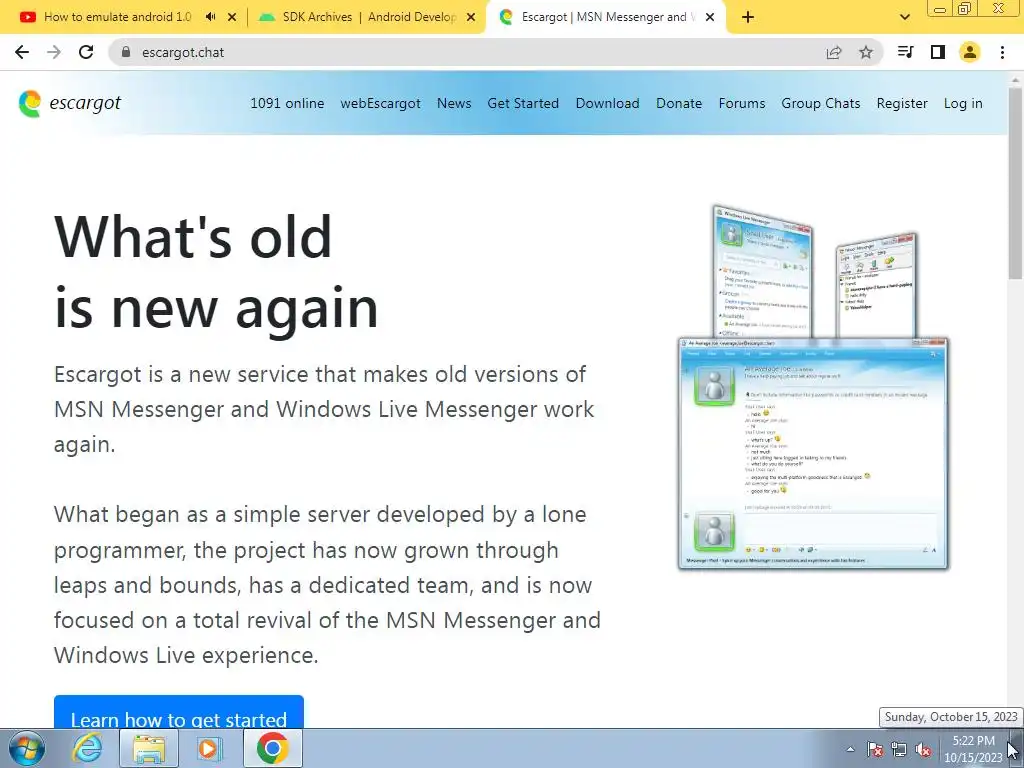The height and width of the screenshot is (768, 1024).
Task: Switch to the YouTube 'How to emulate android' tab
Action: 118,17
